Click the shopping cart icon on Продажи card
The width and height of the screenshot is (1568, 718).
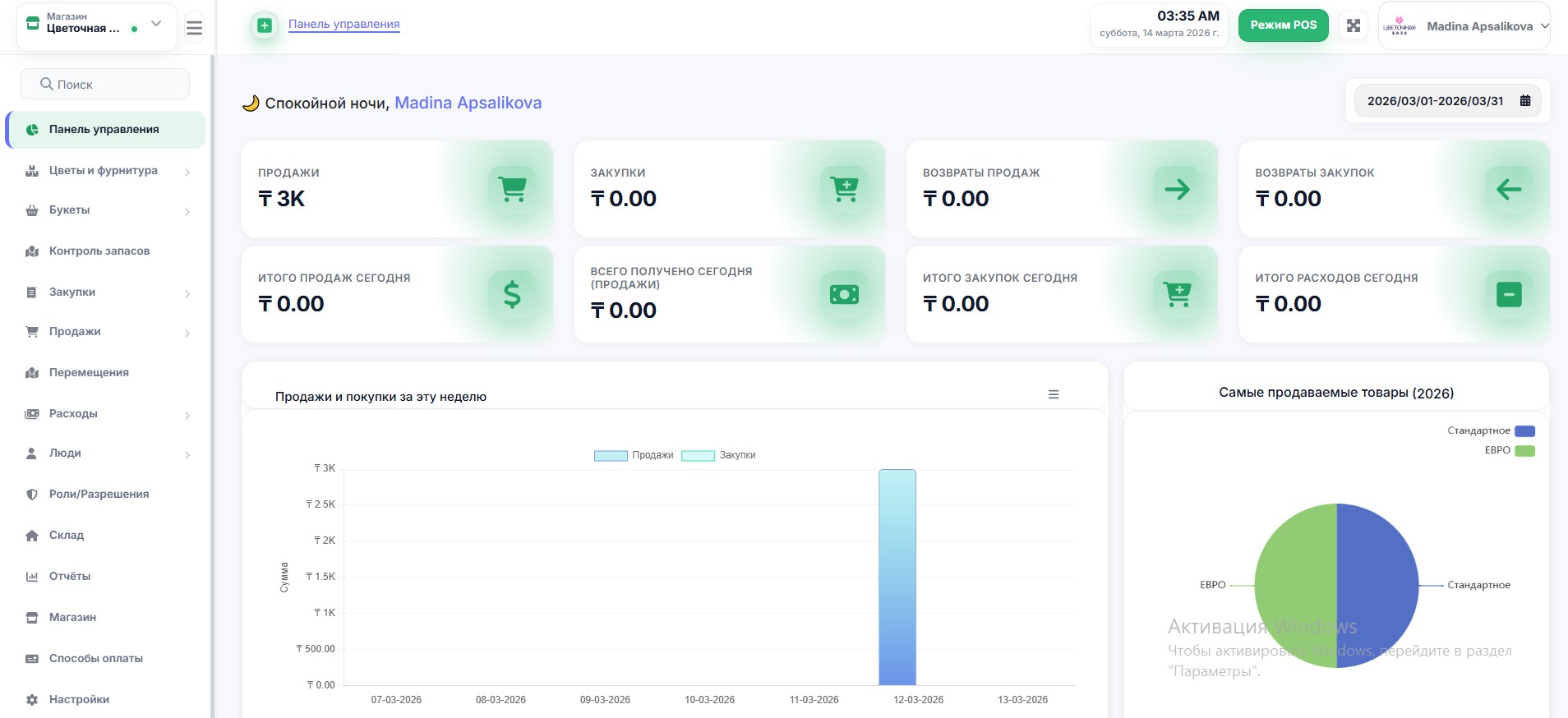513,189
